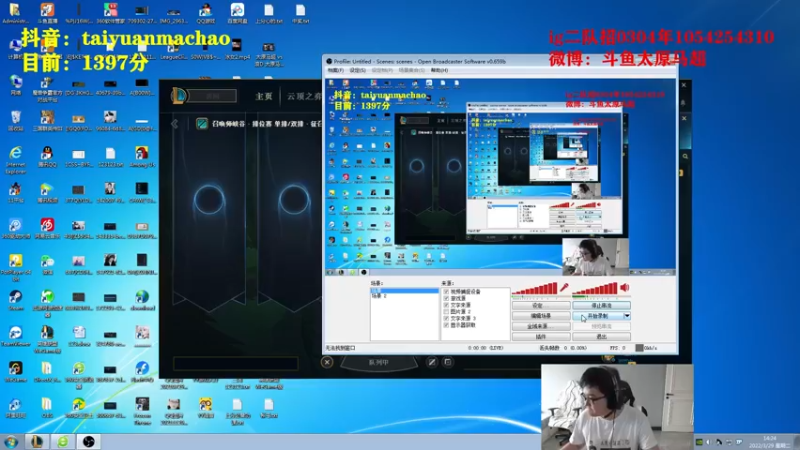This screenshot has height=450, width=800.
Task: Click the OBS stream preview area
Action: pyautogui.click(x=501, y=176)
